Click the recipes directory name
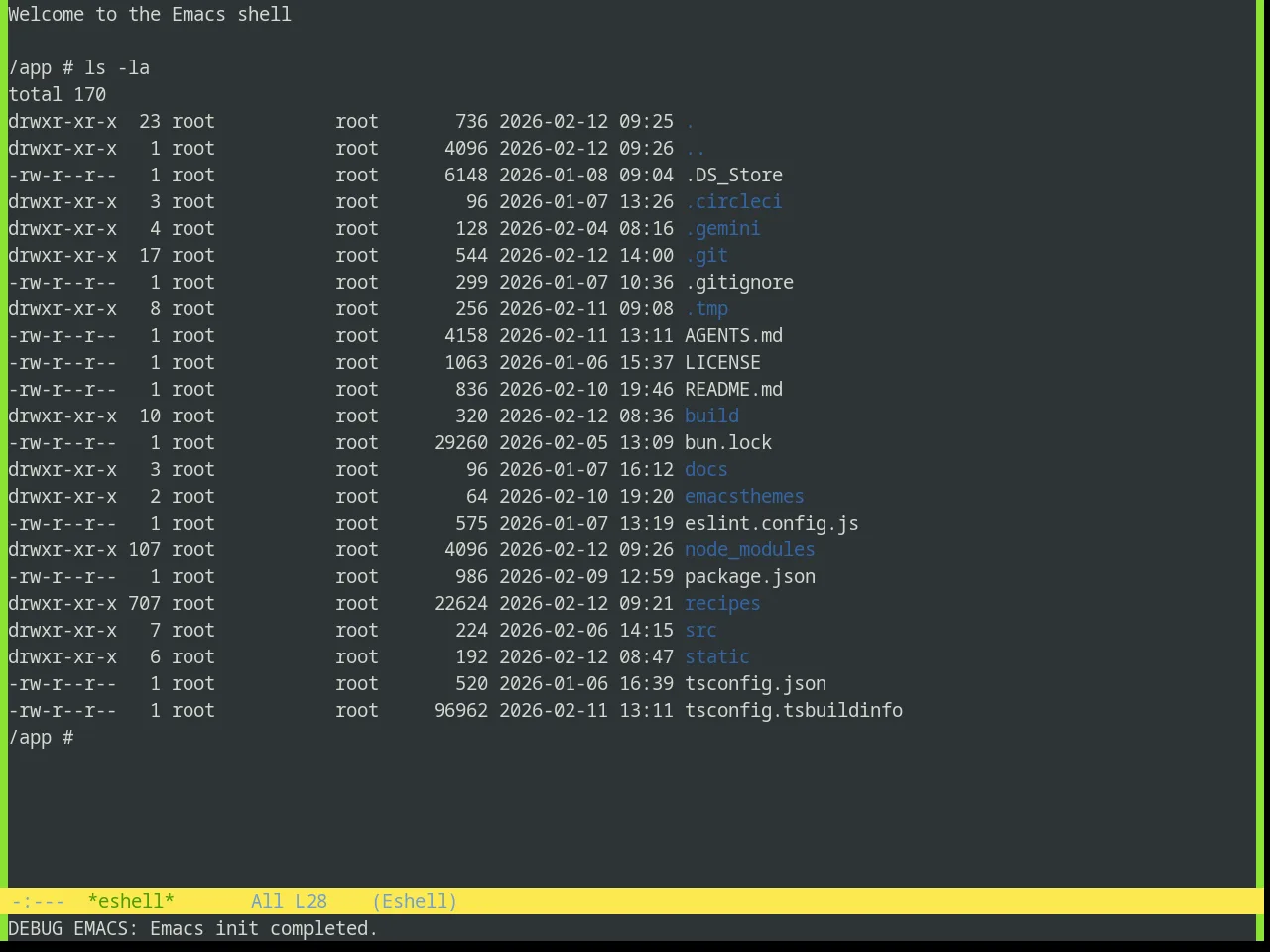Image resolution: width=1270 pixels, height=952 pixels. (722, 604)
